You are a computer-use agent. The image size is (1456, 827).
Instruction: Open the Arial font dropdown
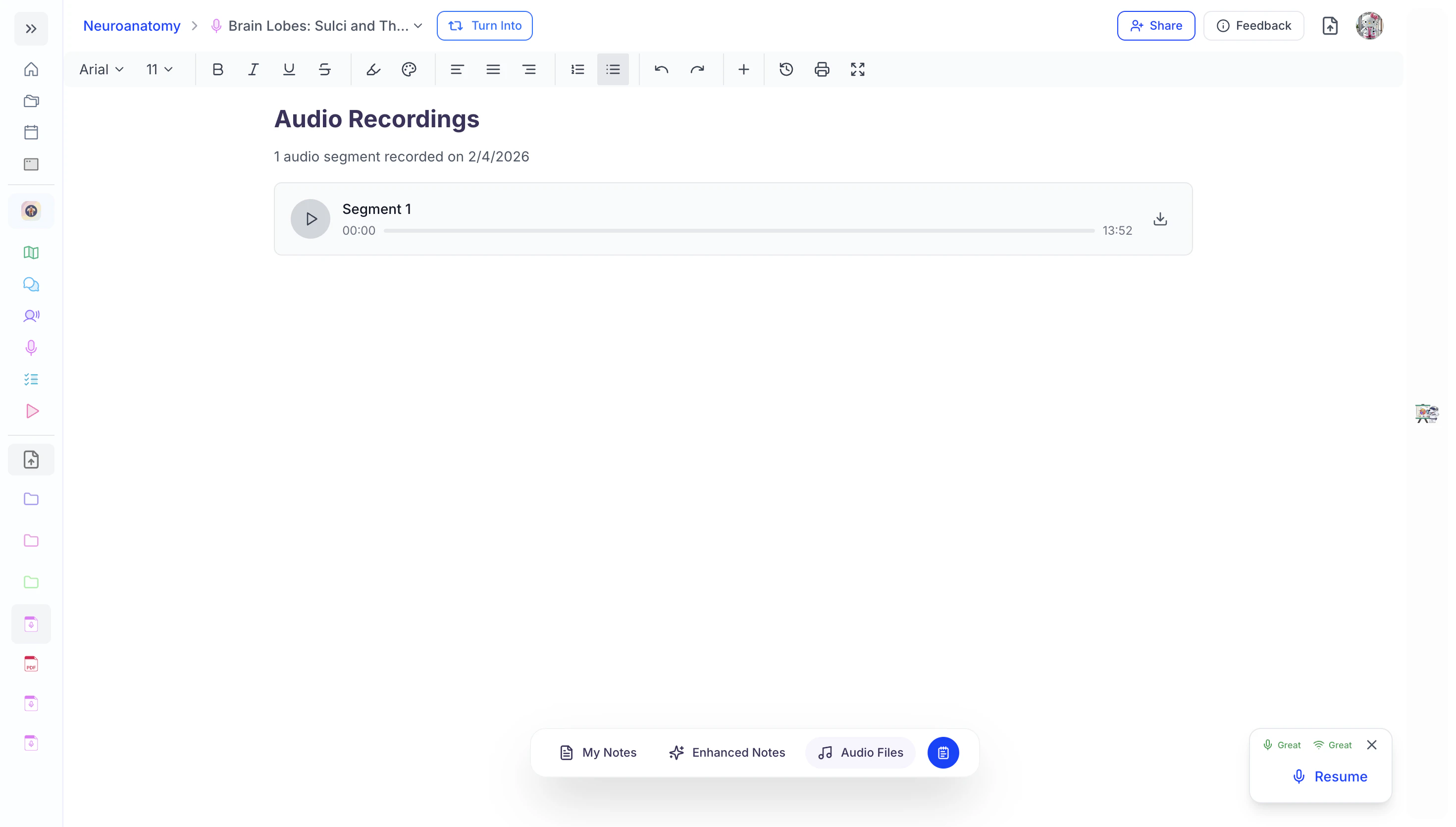click(x=101, y=69)
